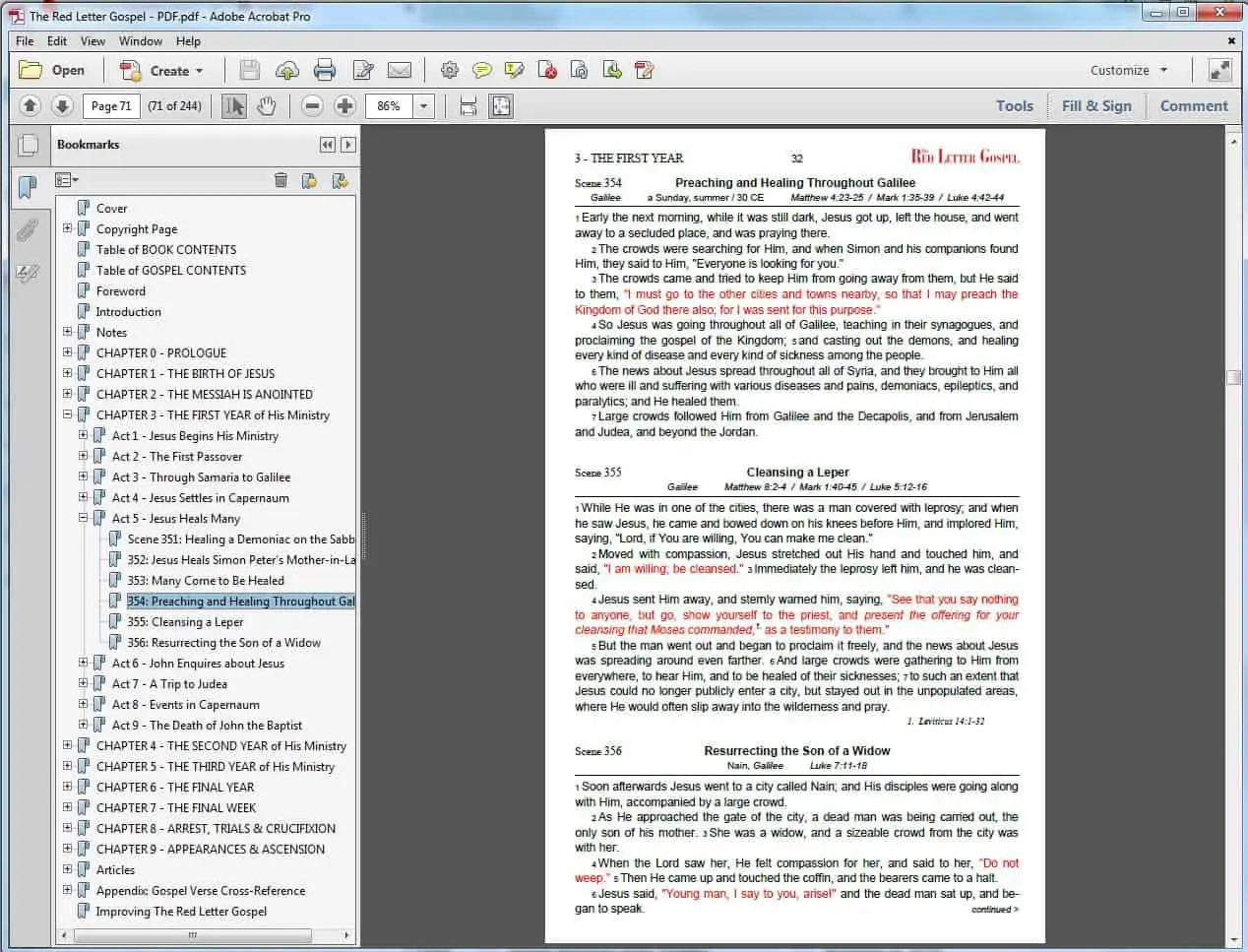Open the View menu
Screen dimensions: 1248x952
click(93, 41)
